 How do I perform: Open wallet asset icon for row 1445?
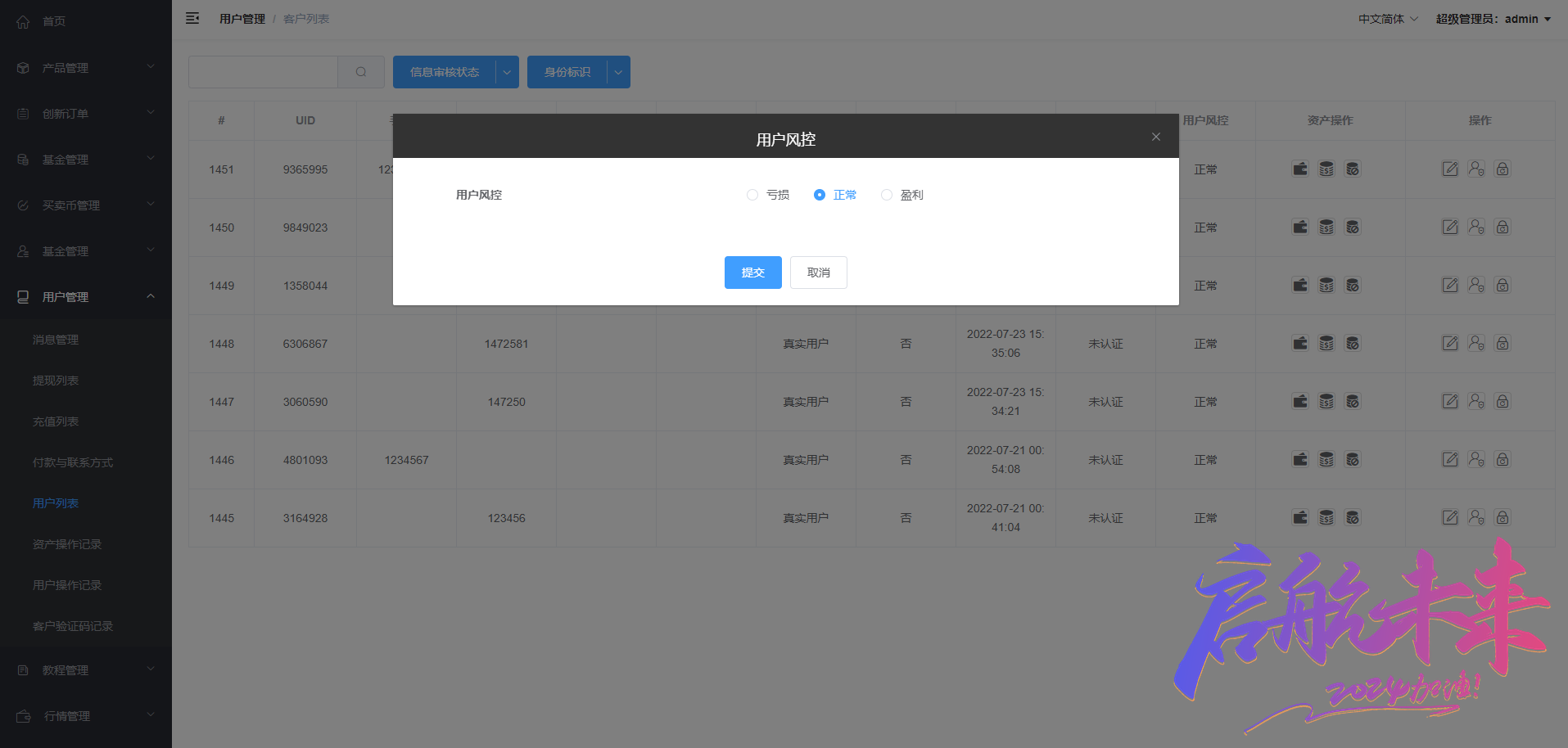pos(1300,518)
